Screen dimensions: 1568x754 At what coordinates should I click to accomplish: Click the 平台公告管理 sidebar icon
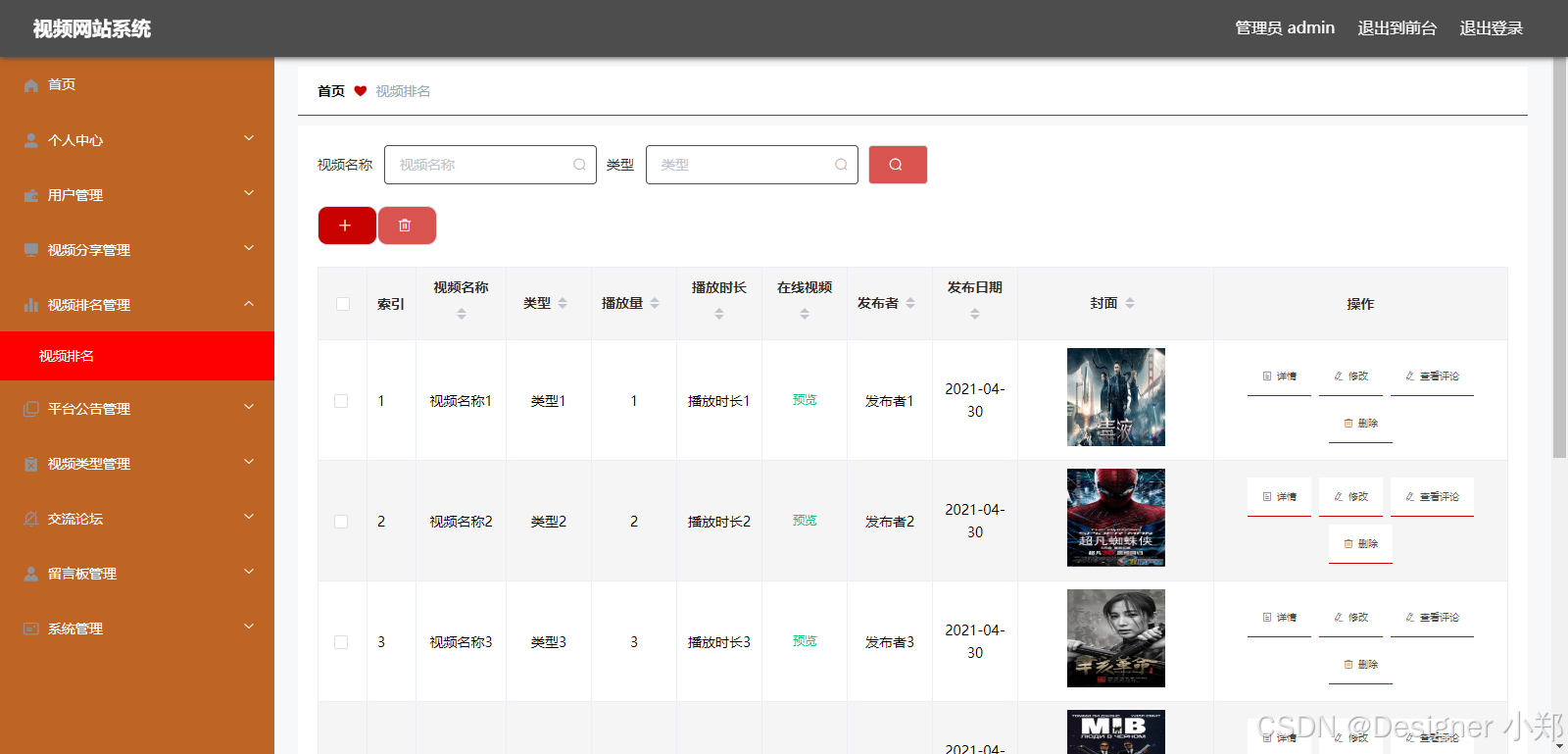(31, 409)
